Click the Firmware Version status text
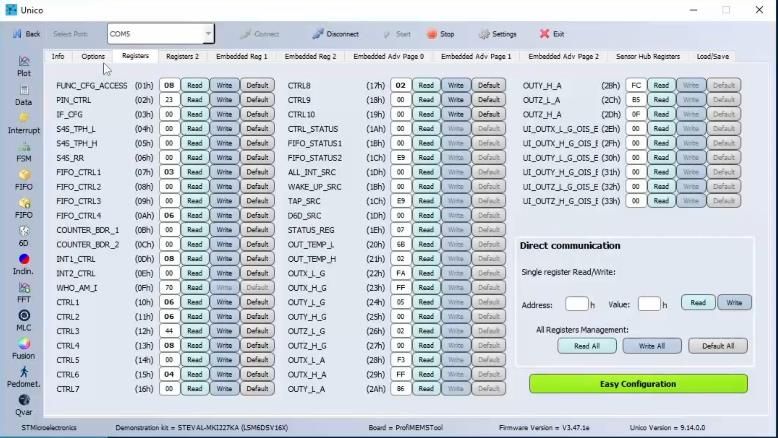The height and width of the screenshot is (438, 778). click(x=544, y=428)
